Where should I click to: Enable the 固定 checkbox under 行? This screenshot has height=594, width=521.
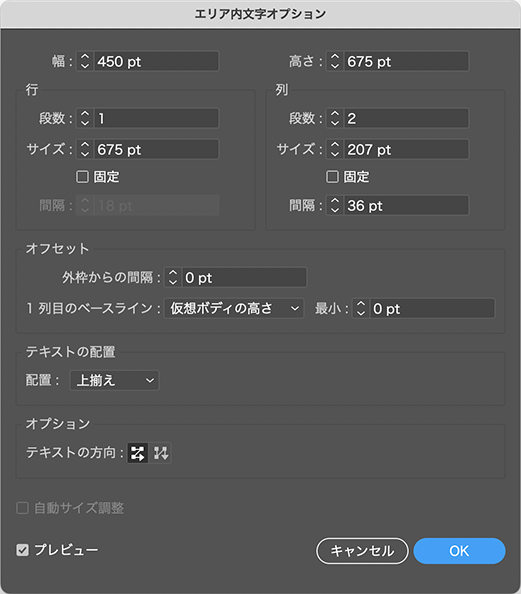(x=82, y=177)
